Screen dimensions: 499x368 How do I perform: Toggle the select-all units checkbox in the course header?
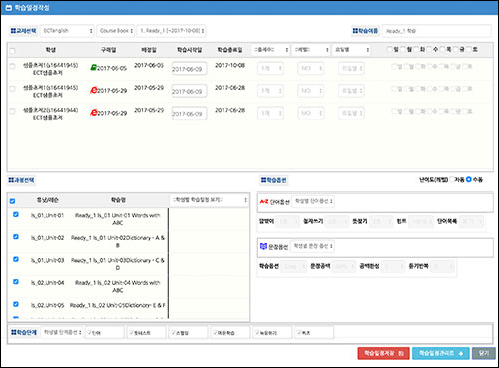(12, 201)
